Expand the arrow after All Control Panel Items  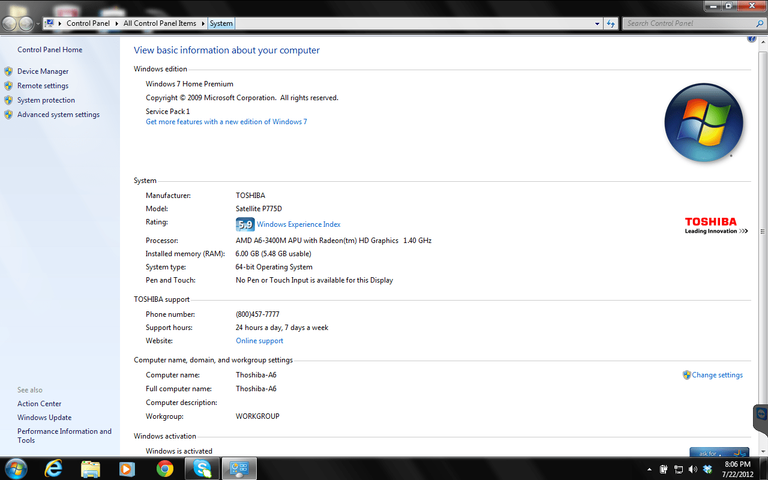(203, 23)
